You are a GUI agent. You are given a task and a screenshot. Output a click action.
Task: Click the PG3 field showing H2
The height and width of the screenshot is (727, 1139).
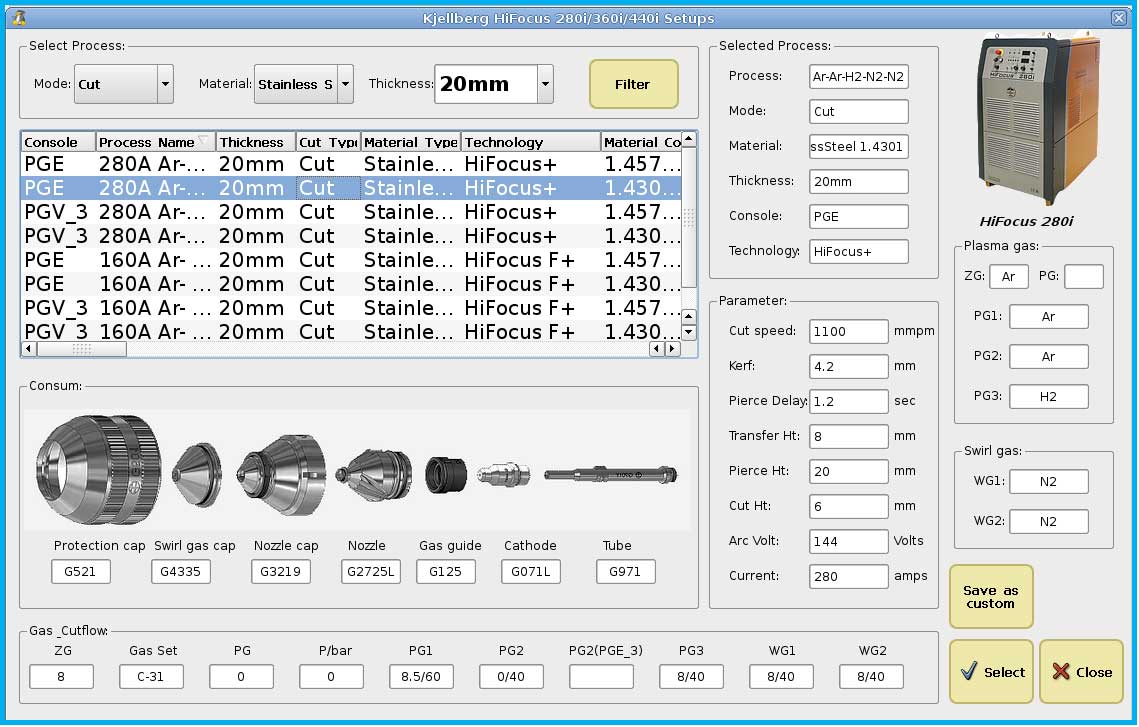point(1049,396)
